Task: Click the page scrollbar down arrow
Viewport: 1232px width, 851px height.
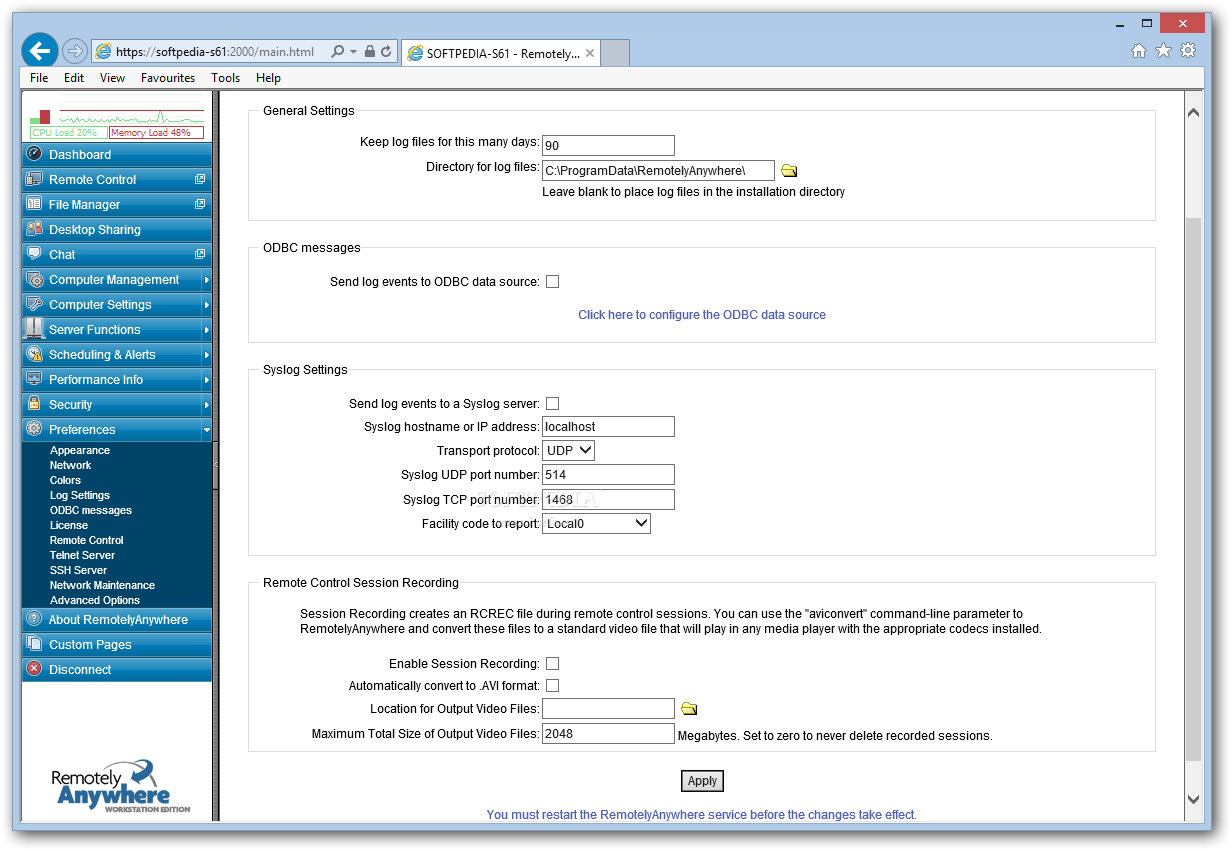Action: point(1192,798)
